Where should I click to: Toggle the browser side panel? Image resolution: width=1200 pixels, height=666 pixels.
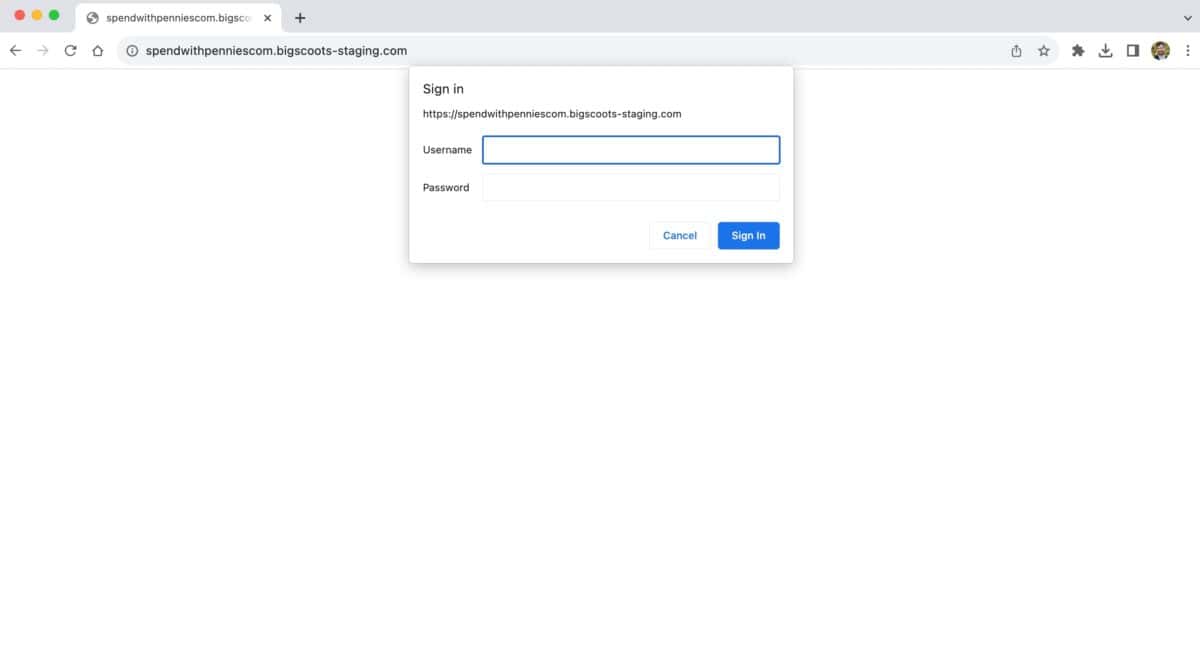point(1133,51)
